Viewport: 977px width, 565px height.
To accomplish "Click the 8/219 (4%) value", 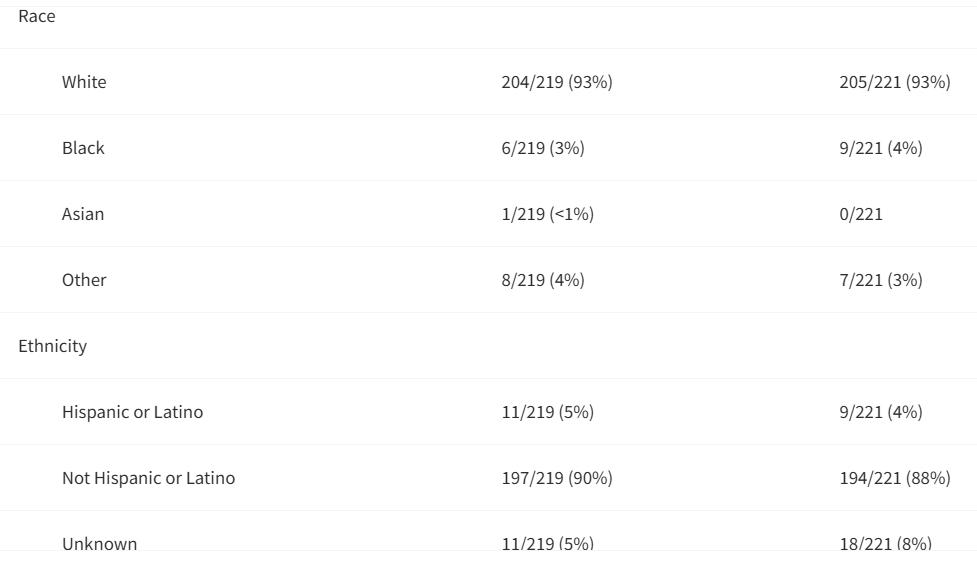I will click(542, 280).
